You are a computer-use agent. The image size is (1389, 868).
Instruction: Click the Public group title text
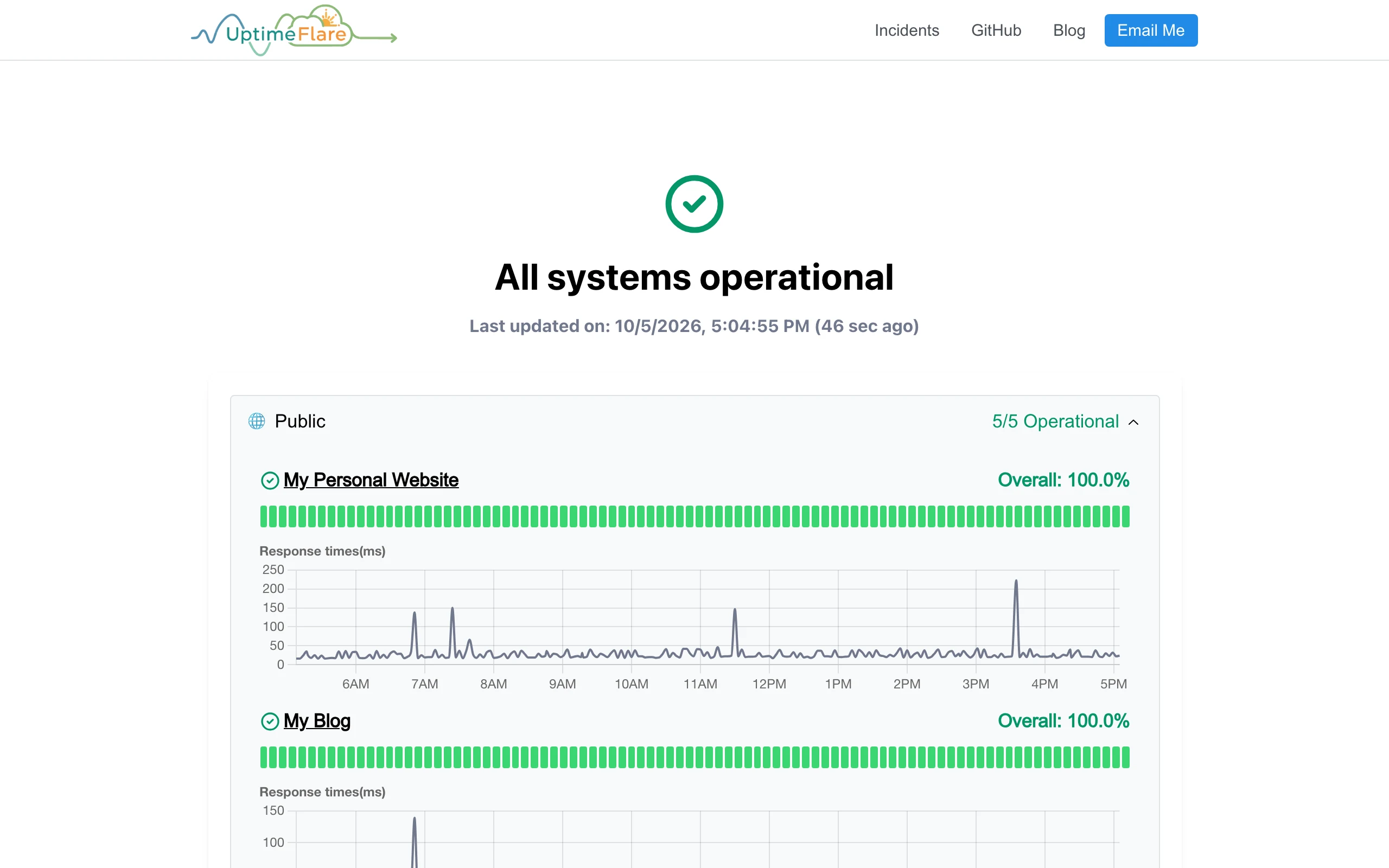pyautogui.click(x=300, y=422)
